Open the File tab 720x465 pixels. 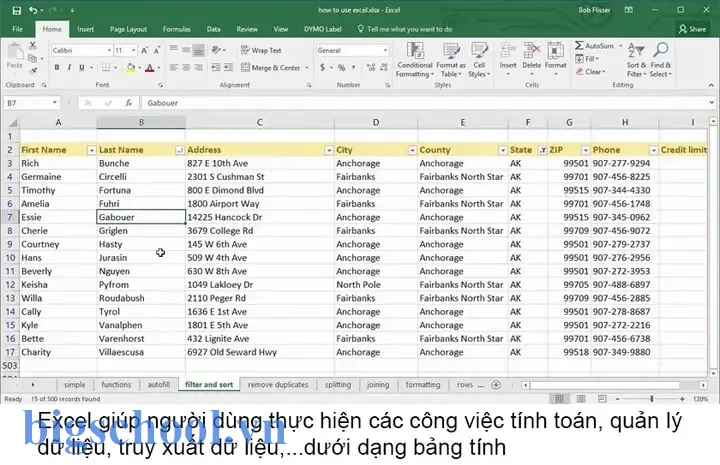[17, 29]
